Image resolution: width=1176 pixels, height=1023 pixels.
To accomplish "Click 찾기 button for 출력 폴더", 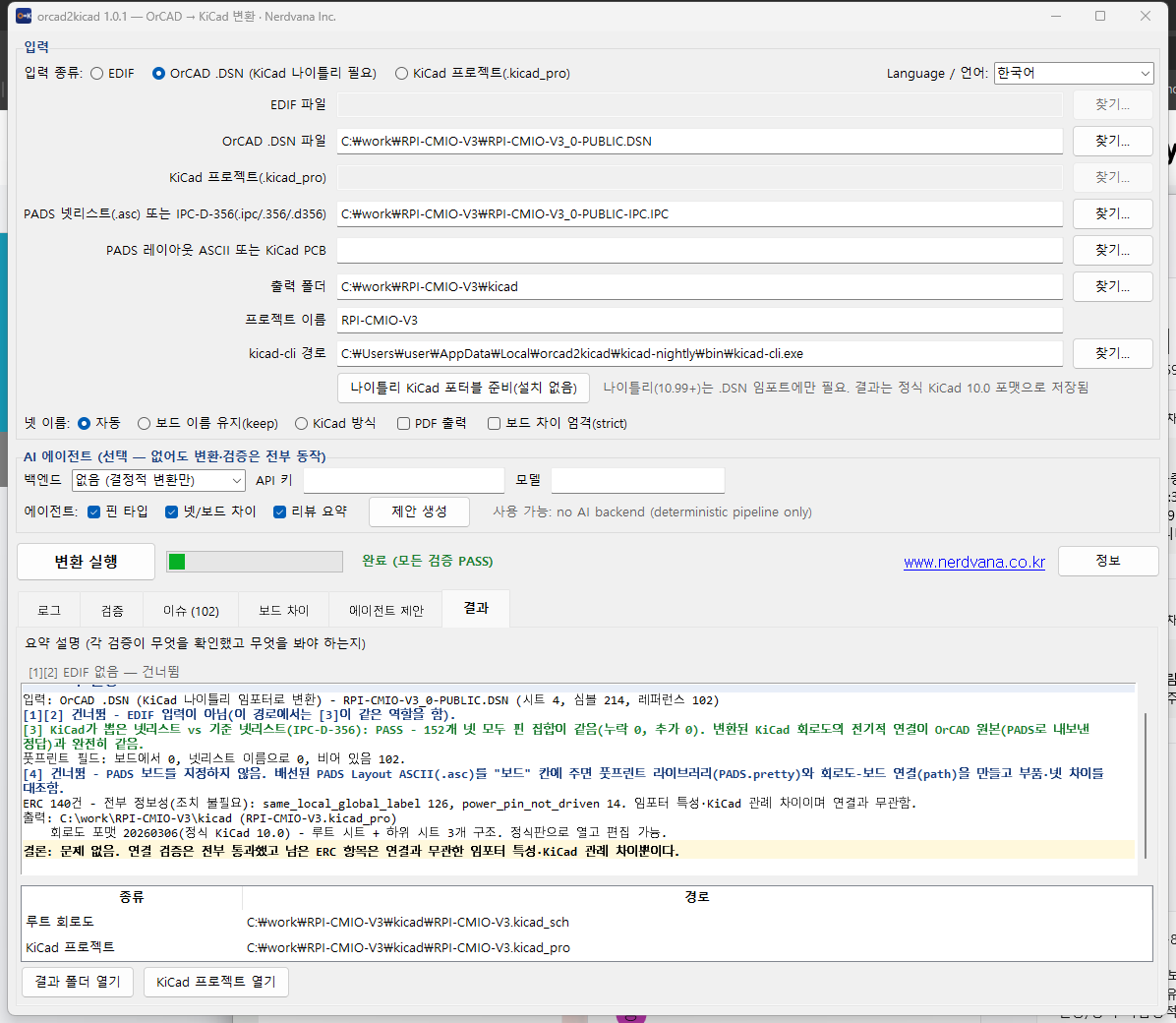I will [1112, 286].
